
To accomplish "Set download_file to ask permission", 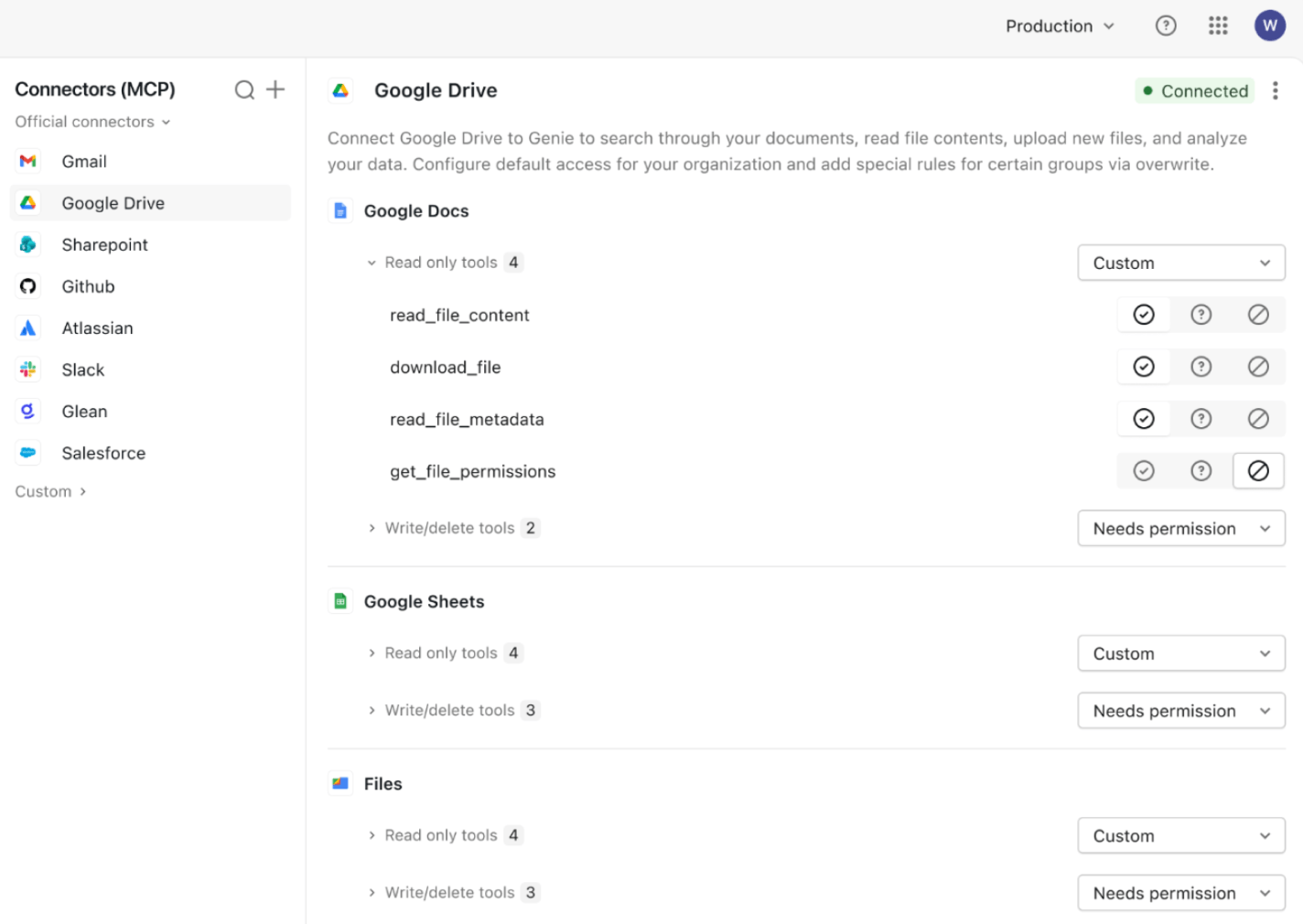I will [x=1201, y=367].
